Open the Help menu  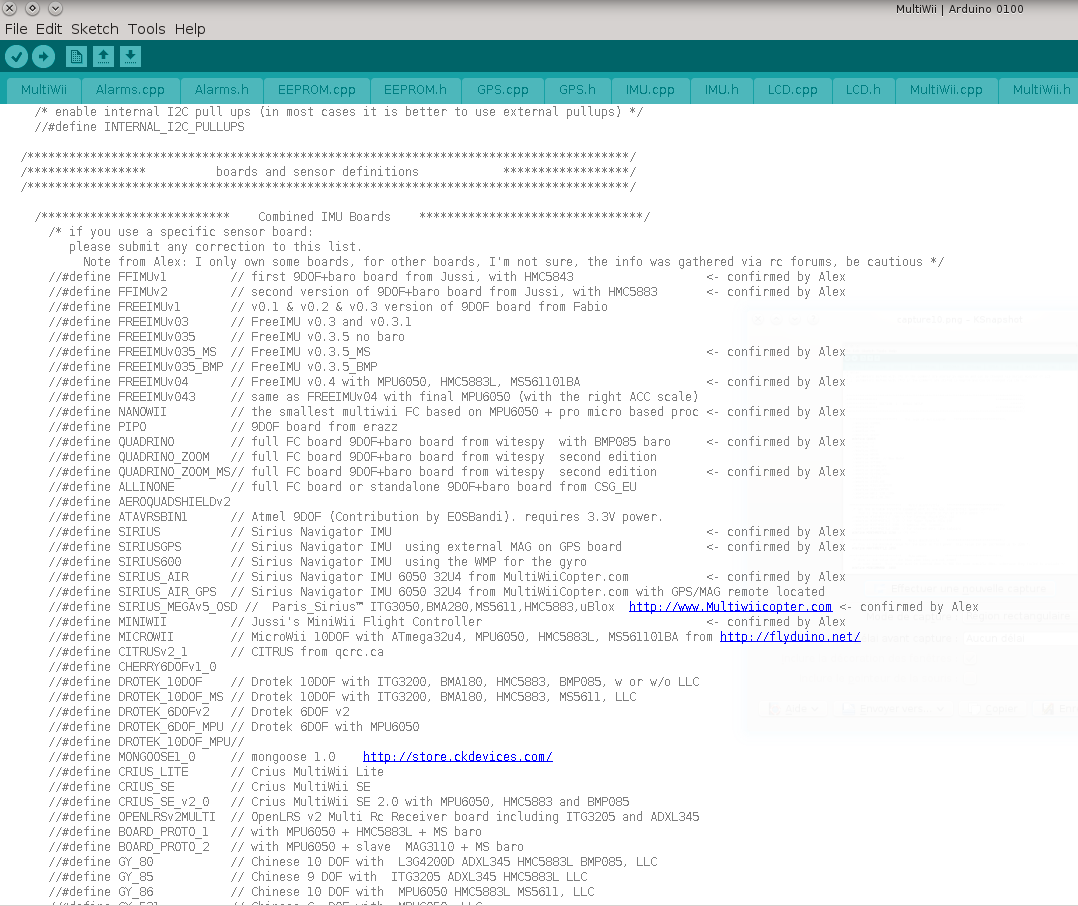tap(190, 29)
